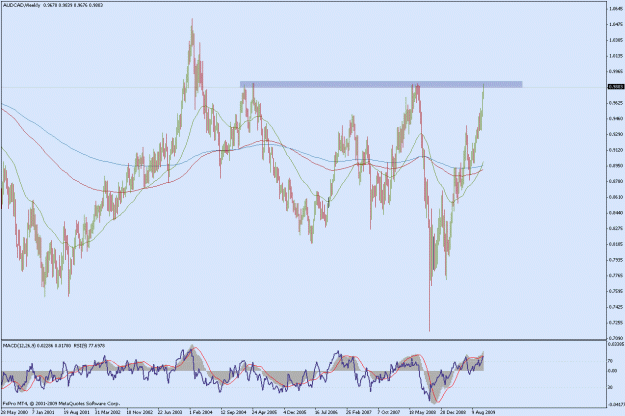
Task: Click the MACD(12,26,9) indicator label
Action: tap(19, 346)
